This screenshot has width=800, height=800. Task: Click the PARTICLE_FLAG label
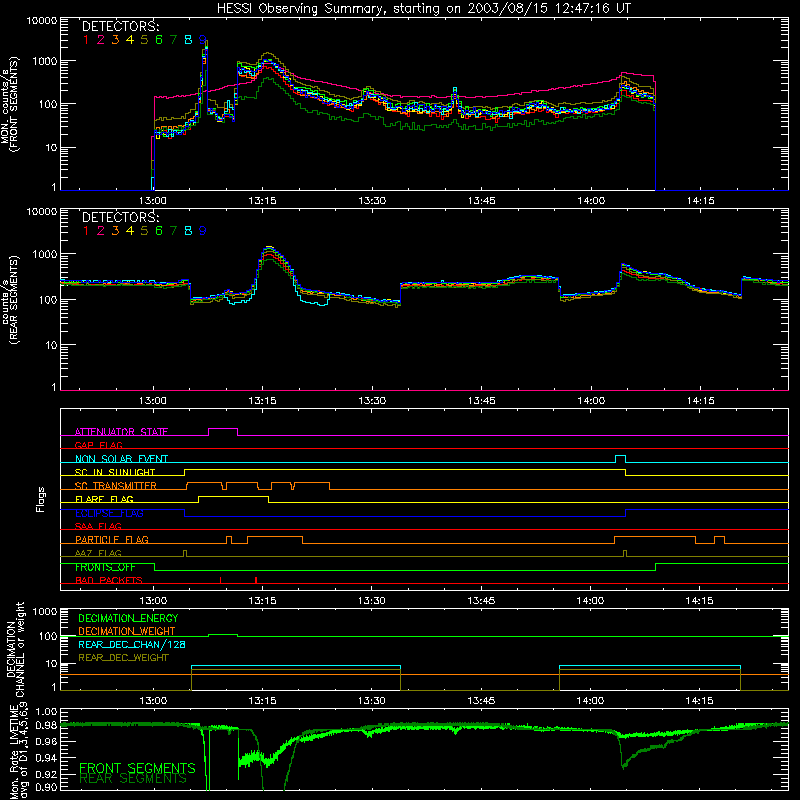[112, 539]
